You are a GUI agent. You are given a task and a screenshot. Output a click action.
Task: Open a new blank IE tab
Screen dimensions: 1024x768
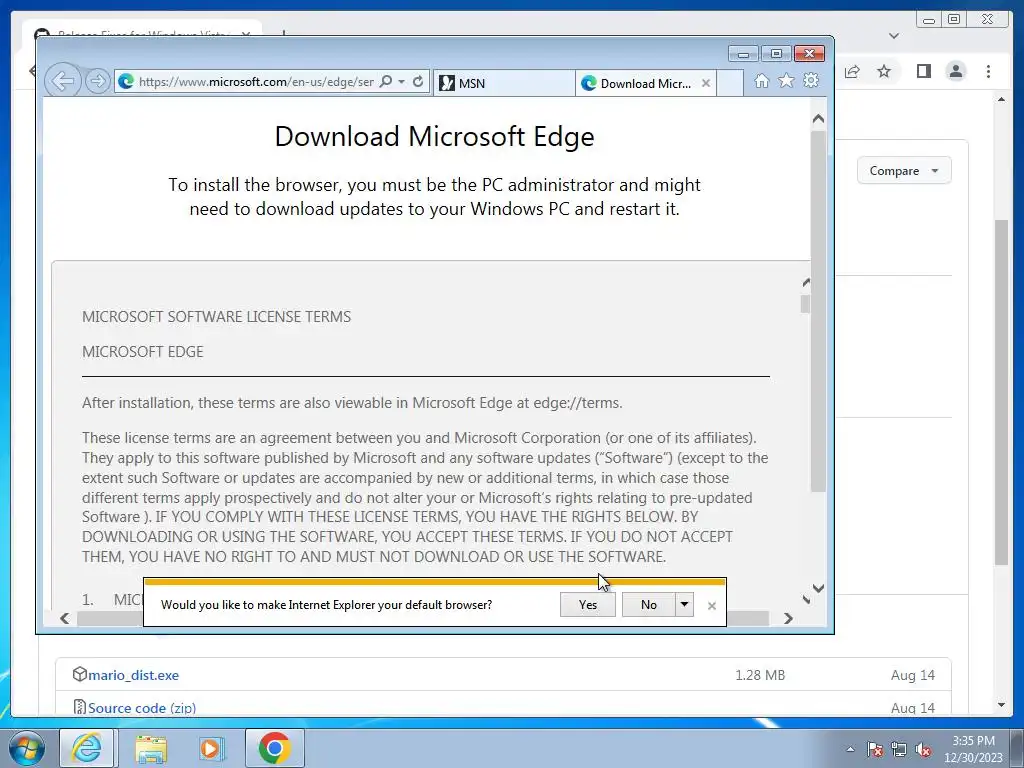tap(730, 83)
